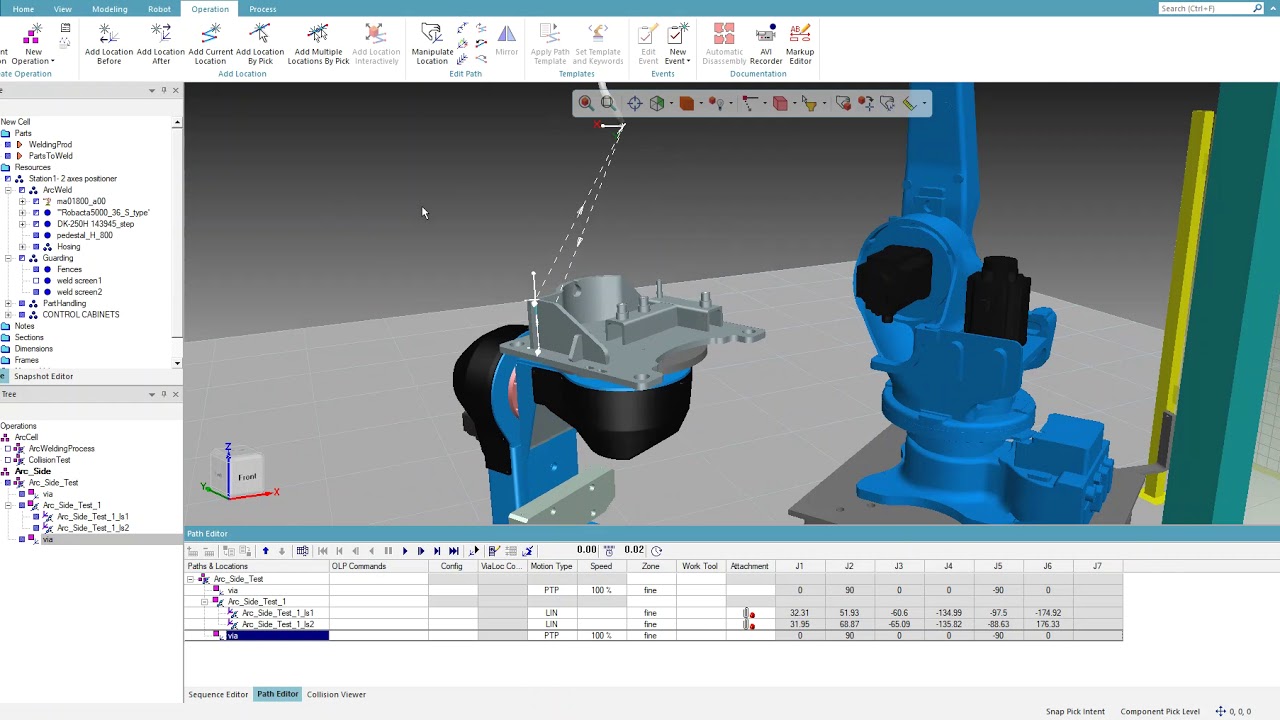This screenshot has height=720, width=1280.
Task: Toggle the Arc_Side_Test_1_ls1 checkbox in Operation Tree
Action: coord(36,517)
